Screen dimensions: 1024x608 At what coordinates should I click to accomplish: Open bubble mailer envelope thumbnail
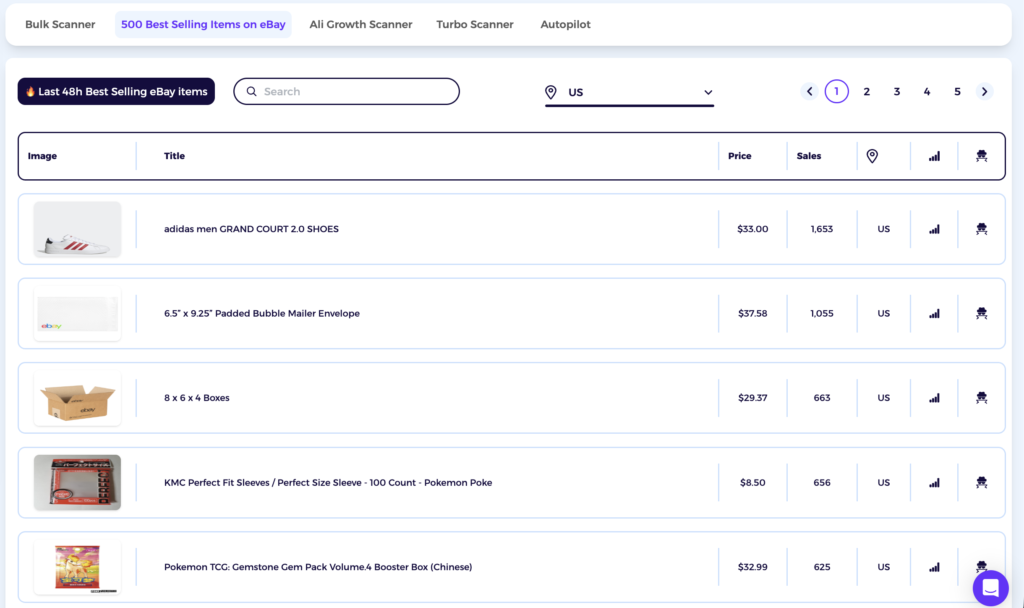click(77, 313)
